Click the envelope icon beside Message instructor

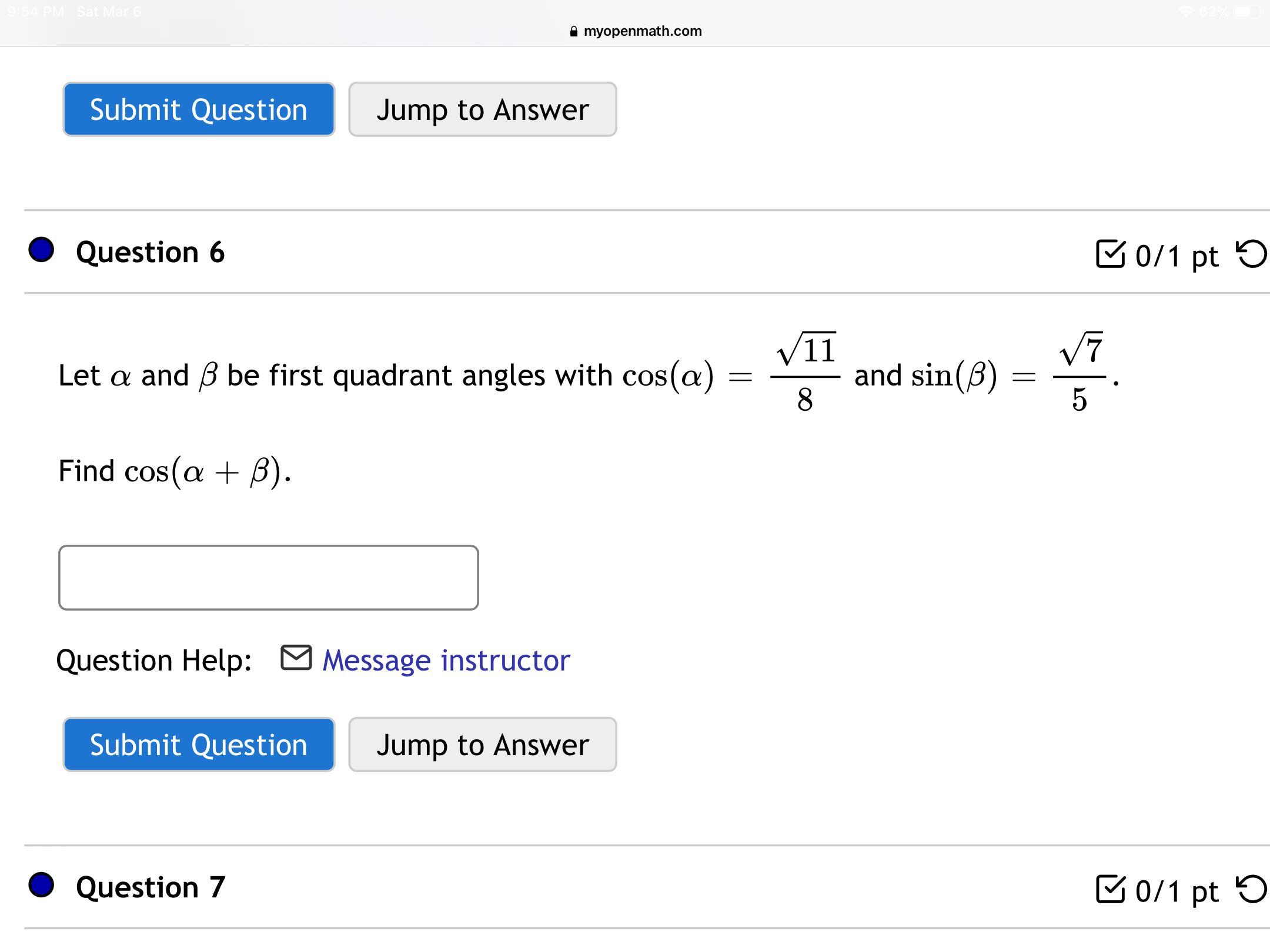296,658
